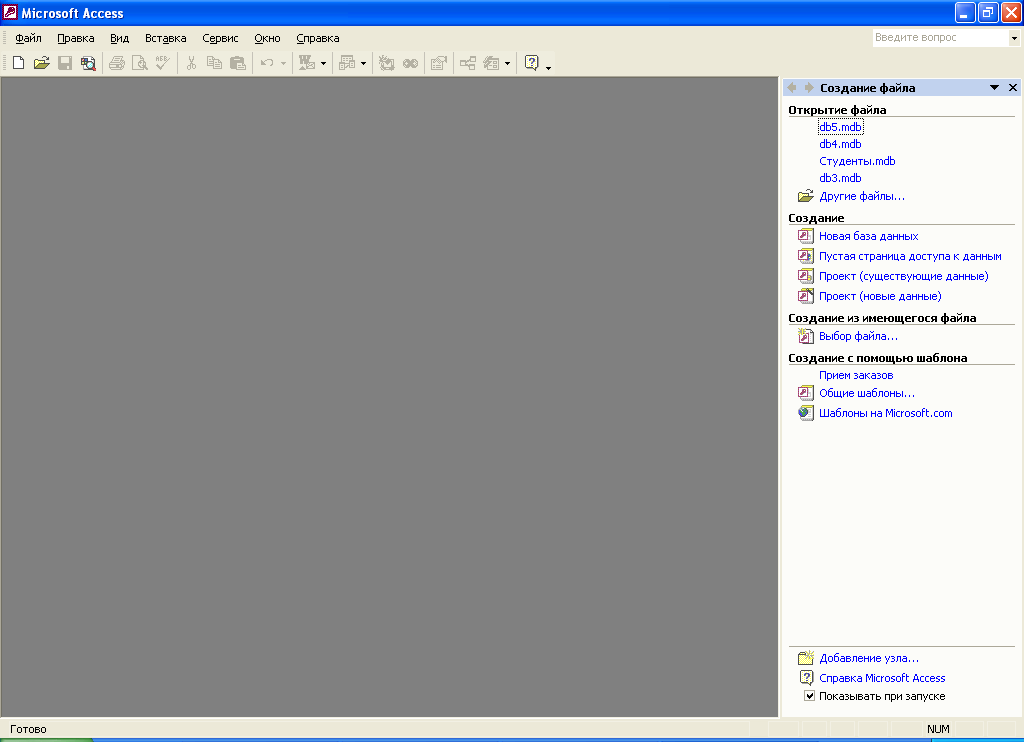Click the Open folder toolbar icon
This screenshot has height=742, width=1024.
coord(42,63)
